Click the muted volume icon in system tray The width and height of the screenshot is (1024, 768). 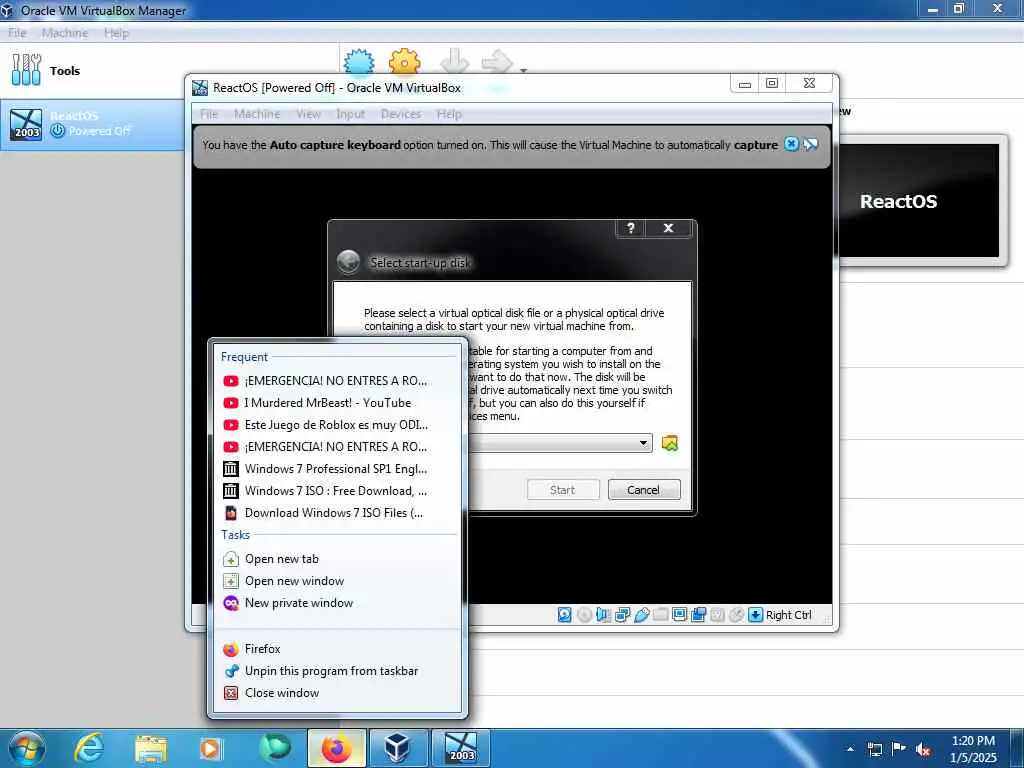point(923,749)
